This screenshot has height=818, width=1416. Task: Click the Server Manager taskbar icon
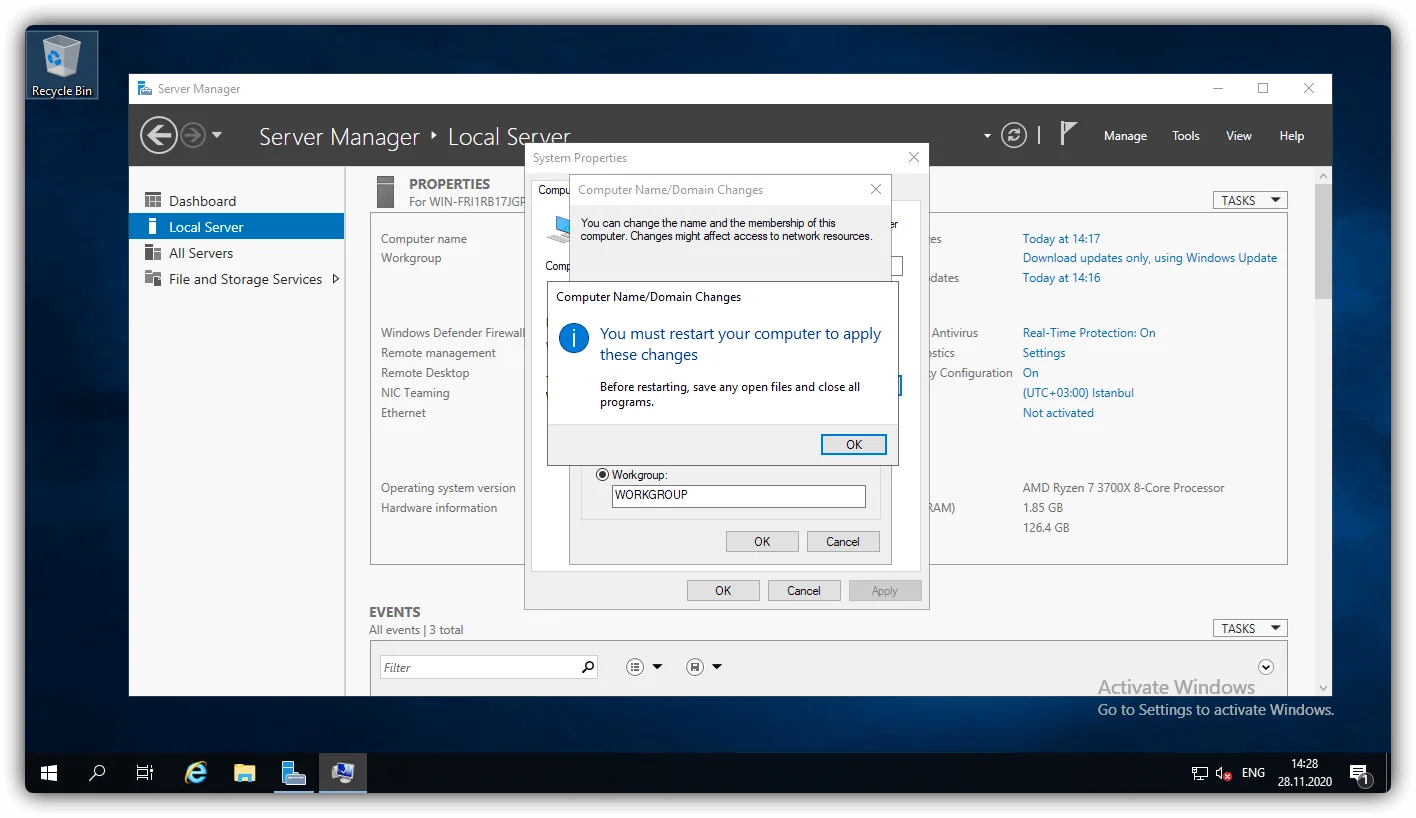(293, 773)
